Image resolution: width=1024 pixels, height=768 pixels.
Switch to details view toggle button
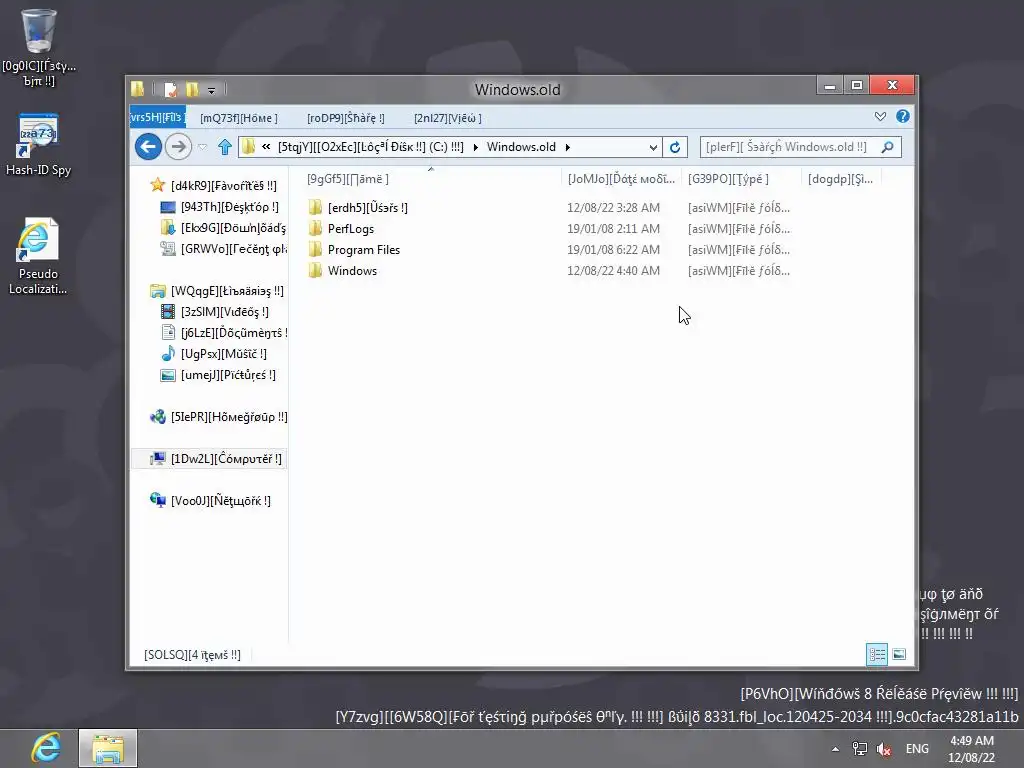876,654
